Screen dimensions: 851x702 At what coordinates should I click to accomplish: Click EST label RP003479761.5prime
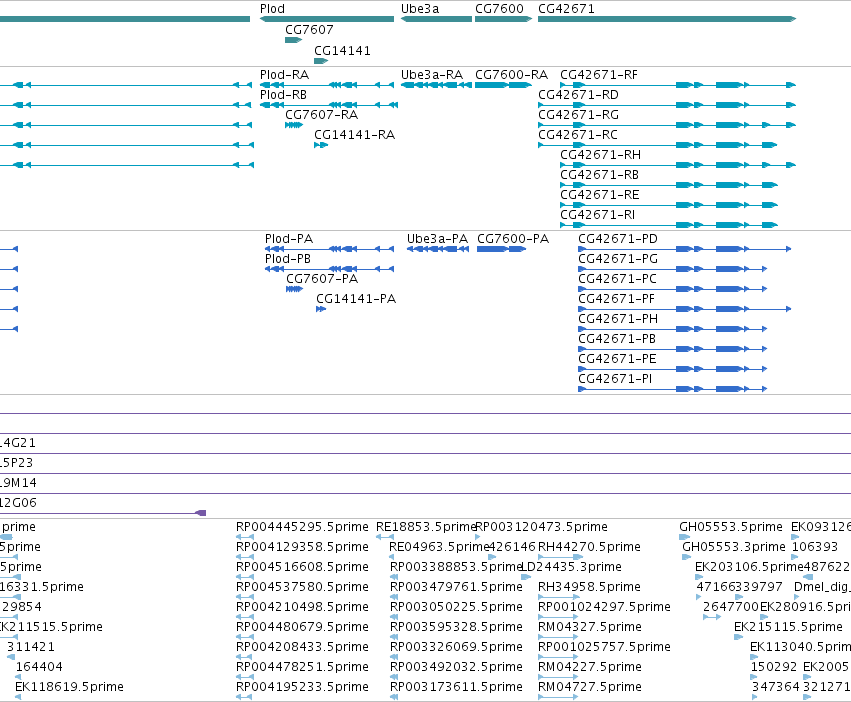tap(456, 587)
